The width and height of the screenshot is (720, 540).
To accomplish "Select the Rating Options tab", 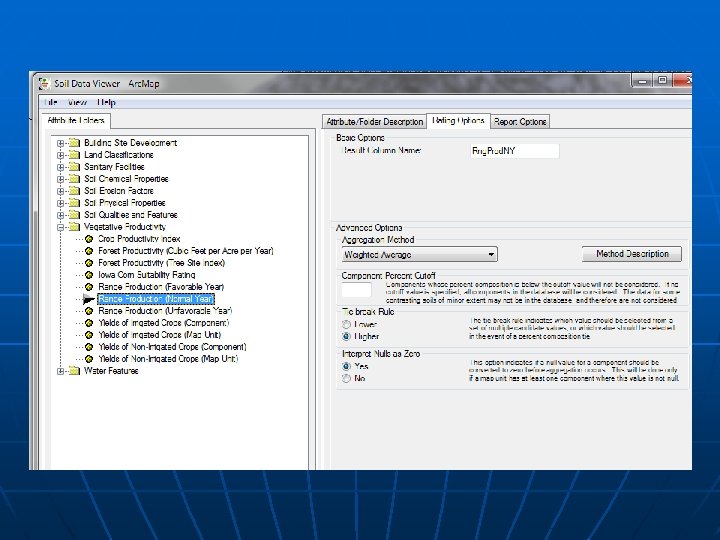I will tap(458, 121).
